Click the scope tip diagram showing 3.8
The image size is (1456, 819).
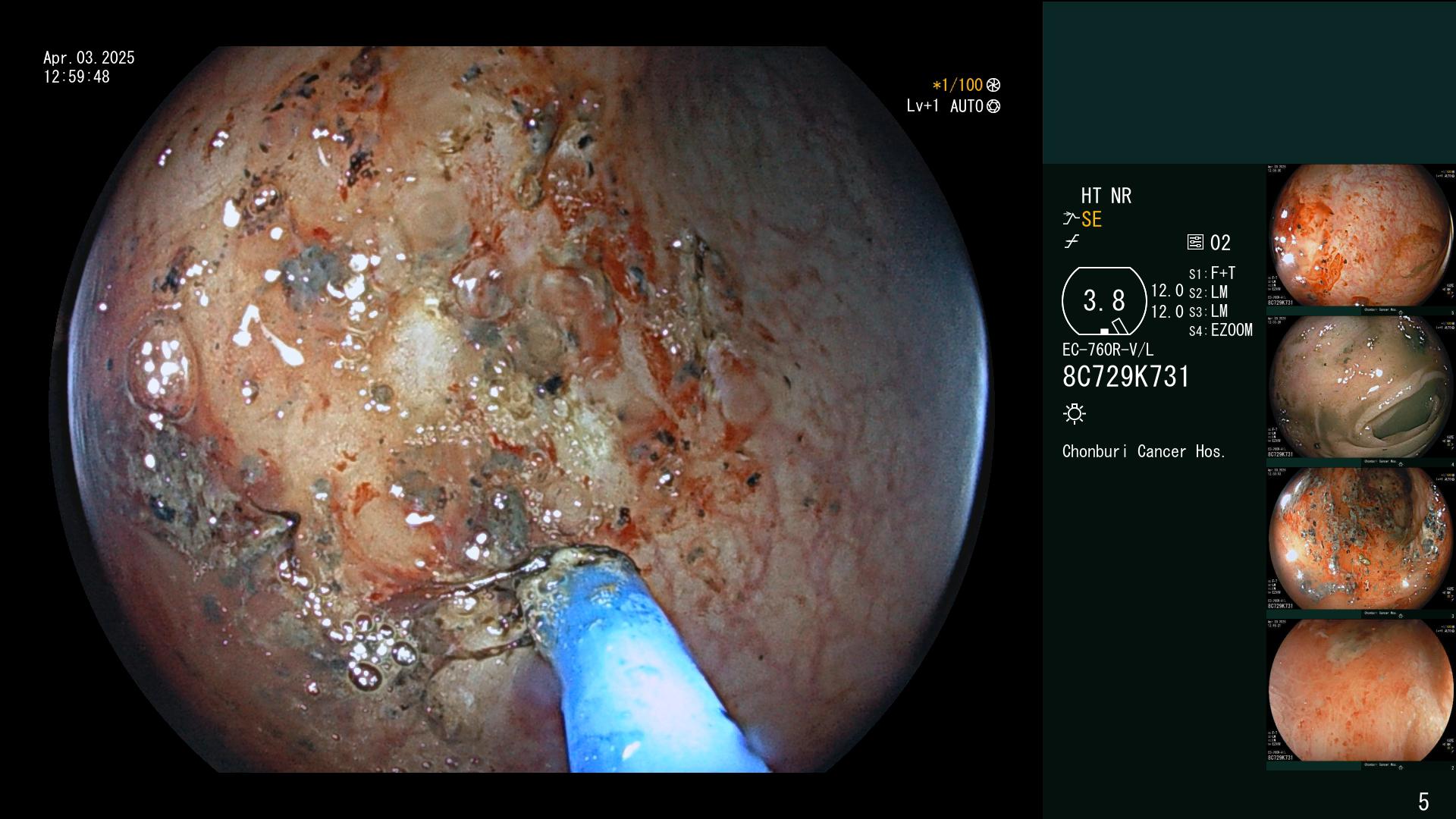[x=1104, y=301]
